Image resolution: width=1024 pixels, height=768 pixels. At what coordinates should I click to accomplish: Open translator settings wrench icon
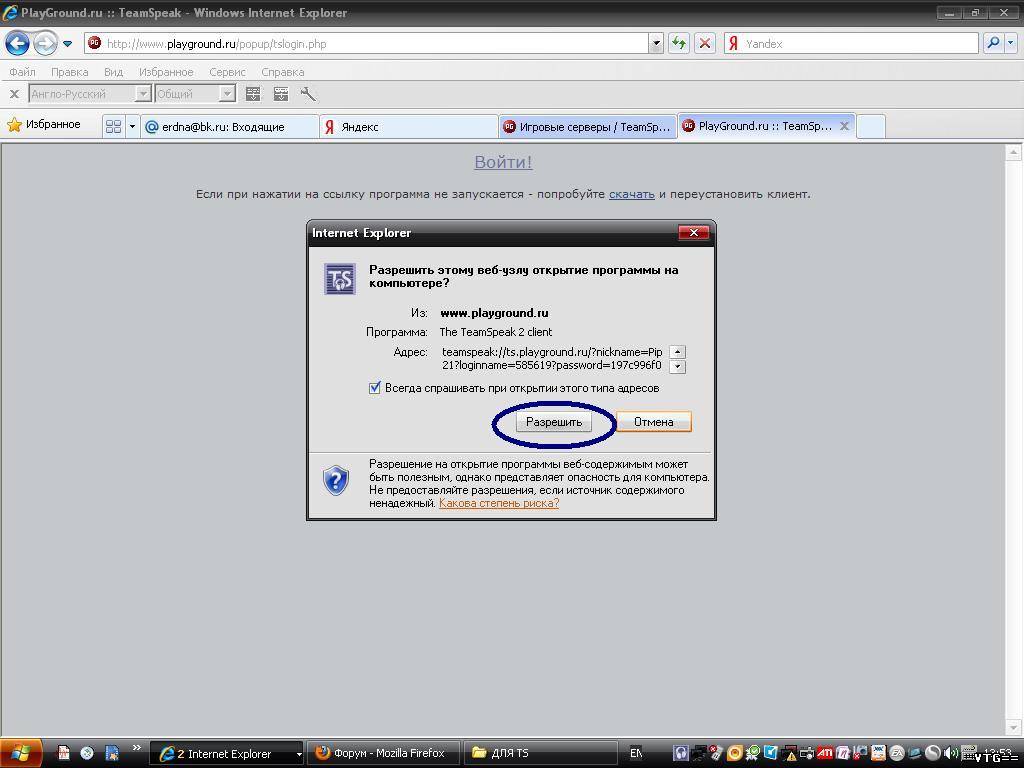coord(308,94)
